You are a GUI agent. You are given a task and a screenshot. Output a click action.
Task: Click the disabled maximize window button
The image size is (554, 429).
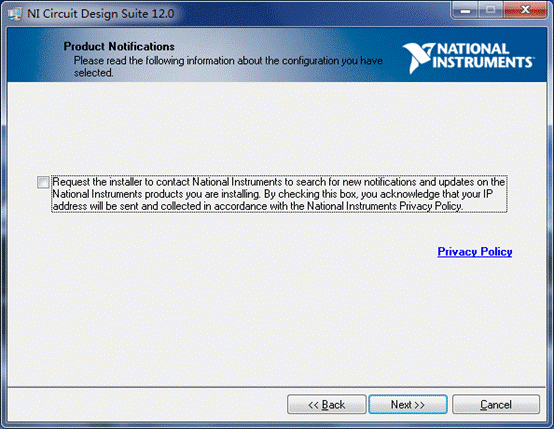[x=490, y=11]
